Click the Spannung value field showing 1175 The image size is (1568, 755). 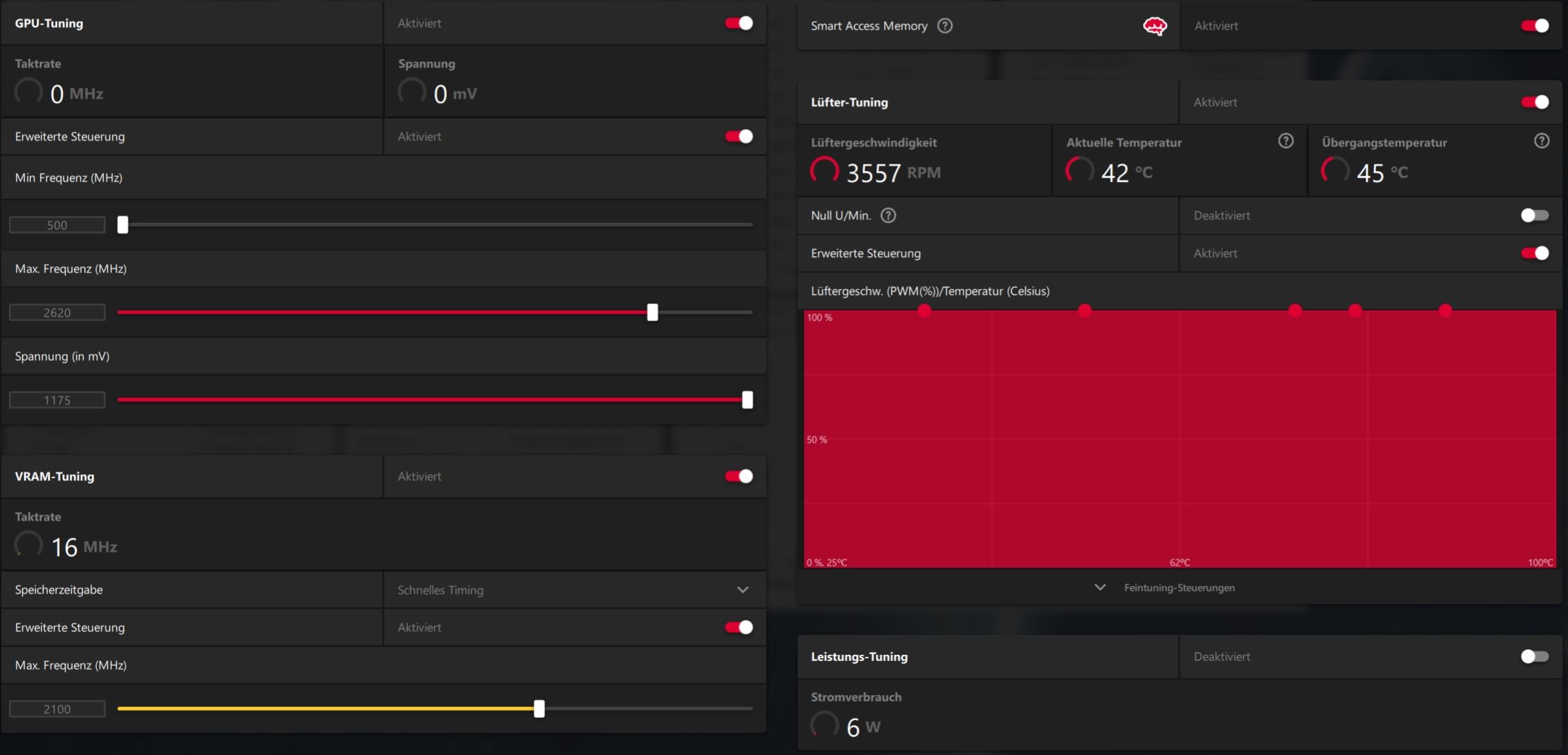(57, 400)
